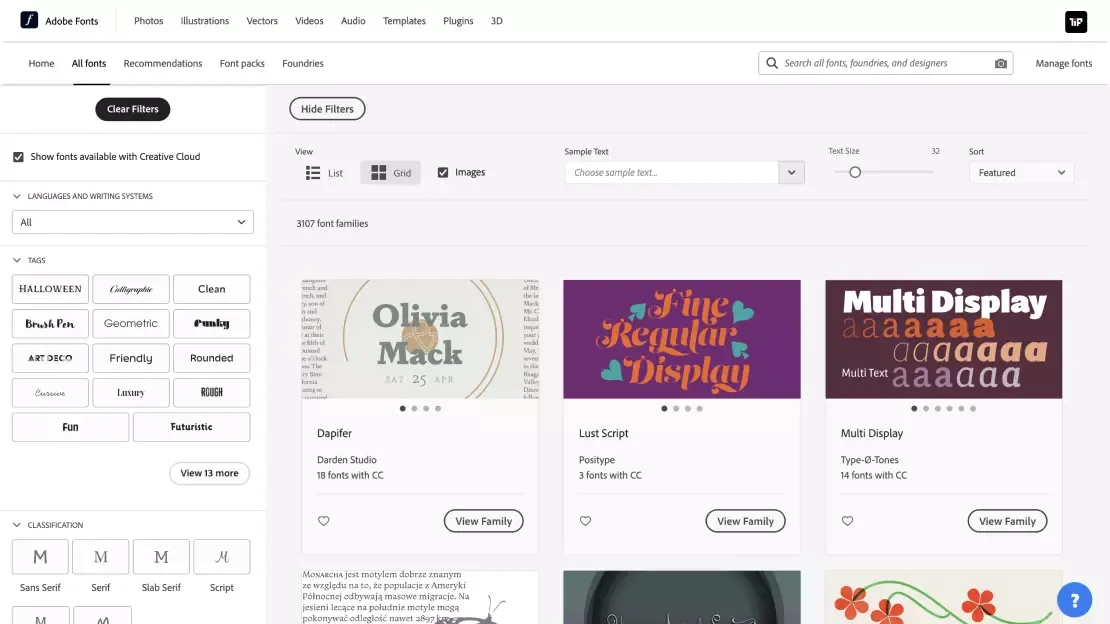
Task: Select the Fun tag
Action: tap(70, 427)
